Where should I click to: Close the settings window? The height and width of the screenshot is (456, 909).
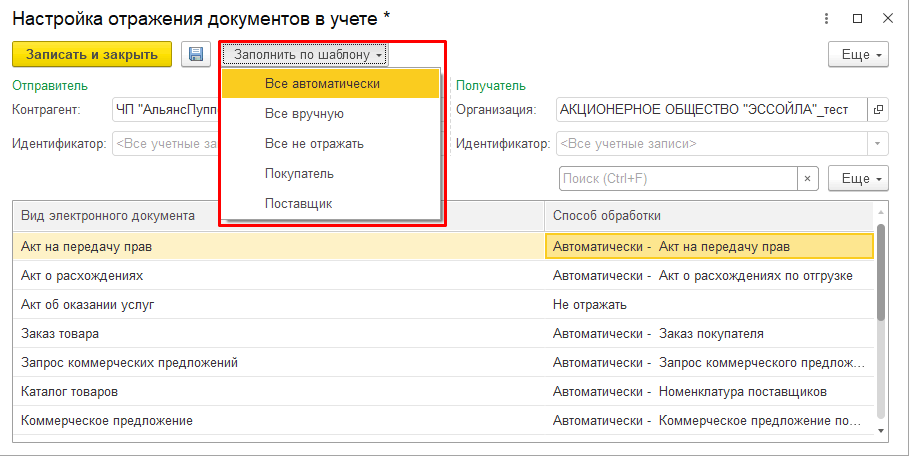point(887,18)
